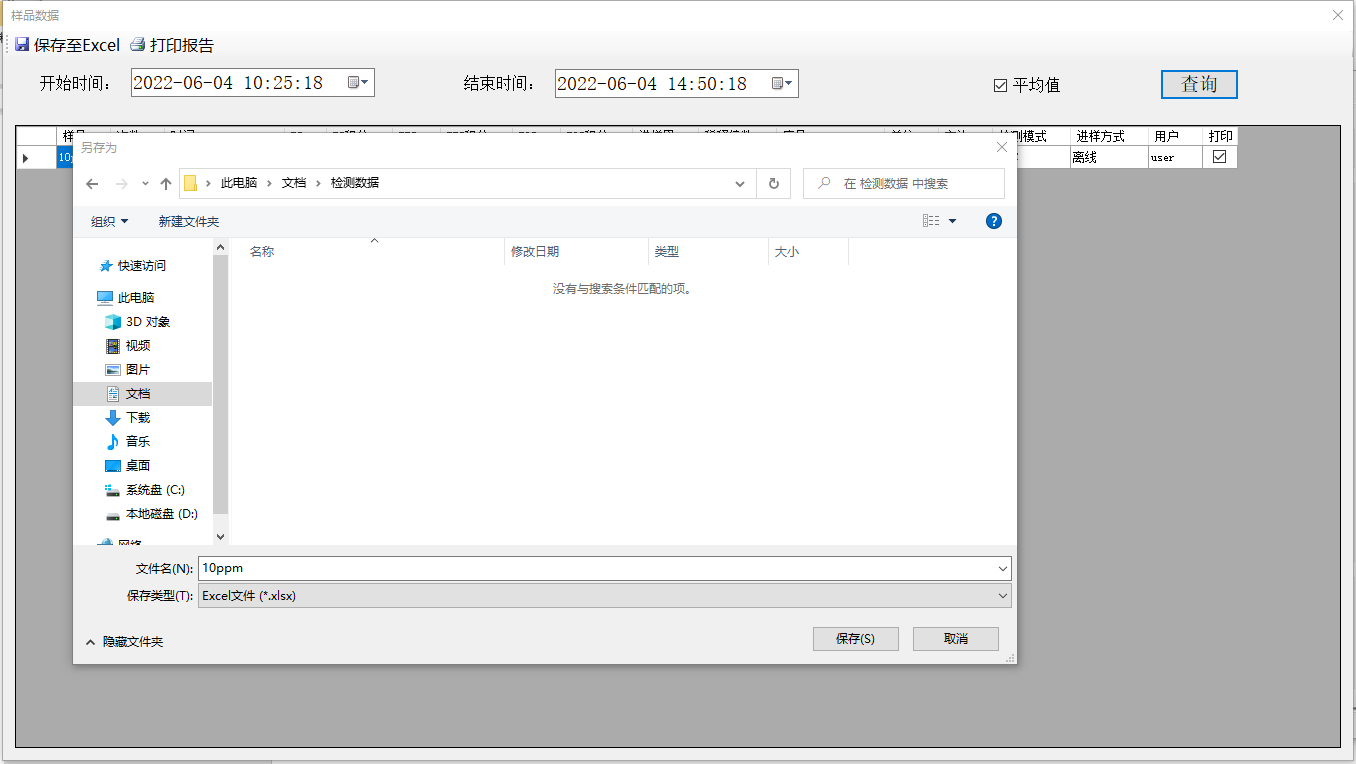Select 检测数据 in the address breadcrumb
1356x764 pixels.
(x=355, y=183)
